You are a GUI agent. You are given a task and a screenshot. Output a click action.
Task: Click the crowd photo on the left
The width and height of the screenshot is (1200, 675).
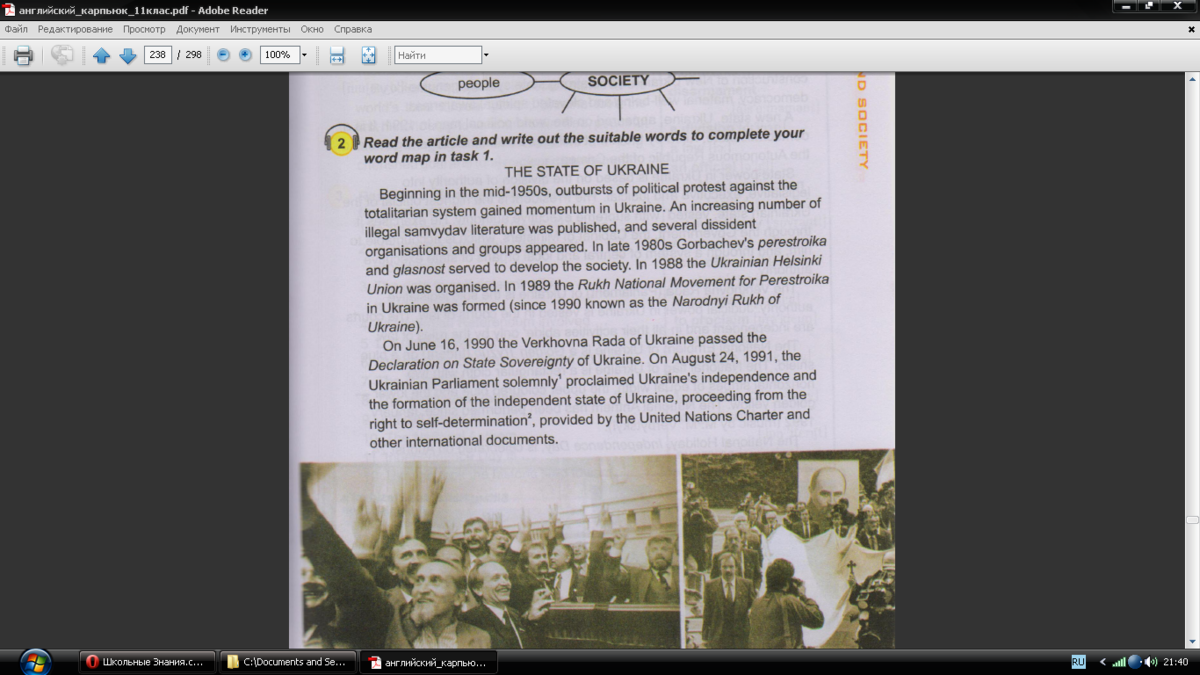(x=489, y=554)
